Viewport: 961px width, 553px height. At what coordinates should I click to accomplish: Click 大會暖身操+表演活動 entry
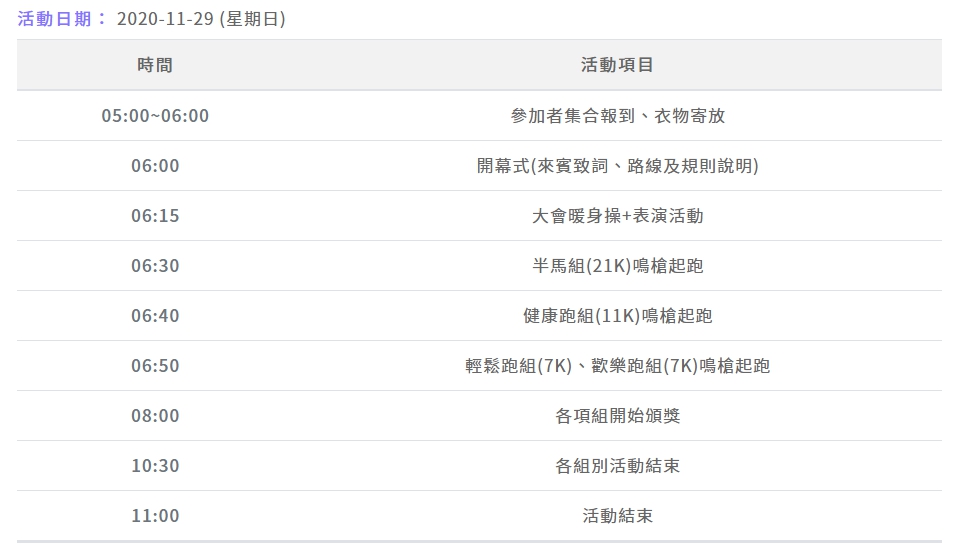pos(617,216)
